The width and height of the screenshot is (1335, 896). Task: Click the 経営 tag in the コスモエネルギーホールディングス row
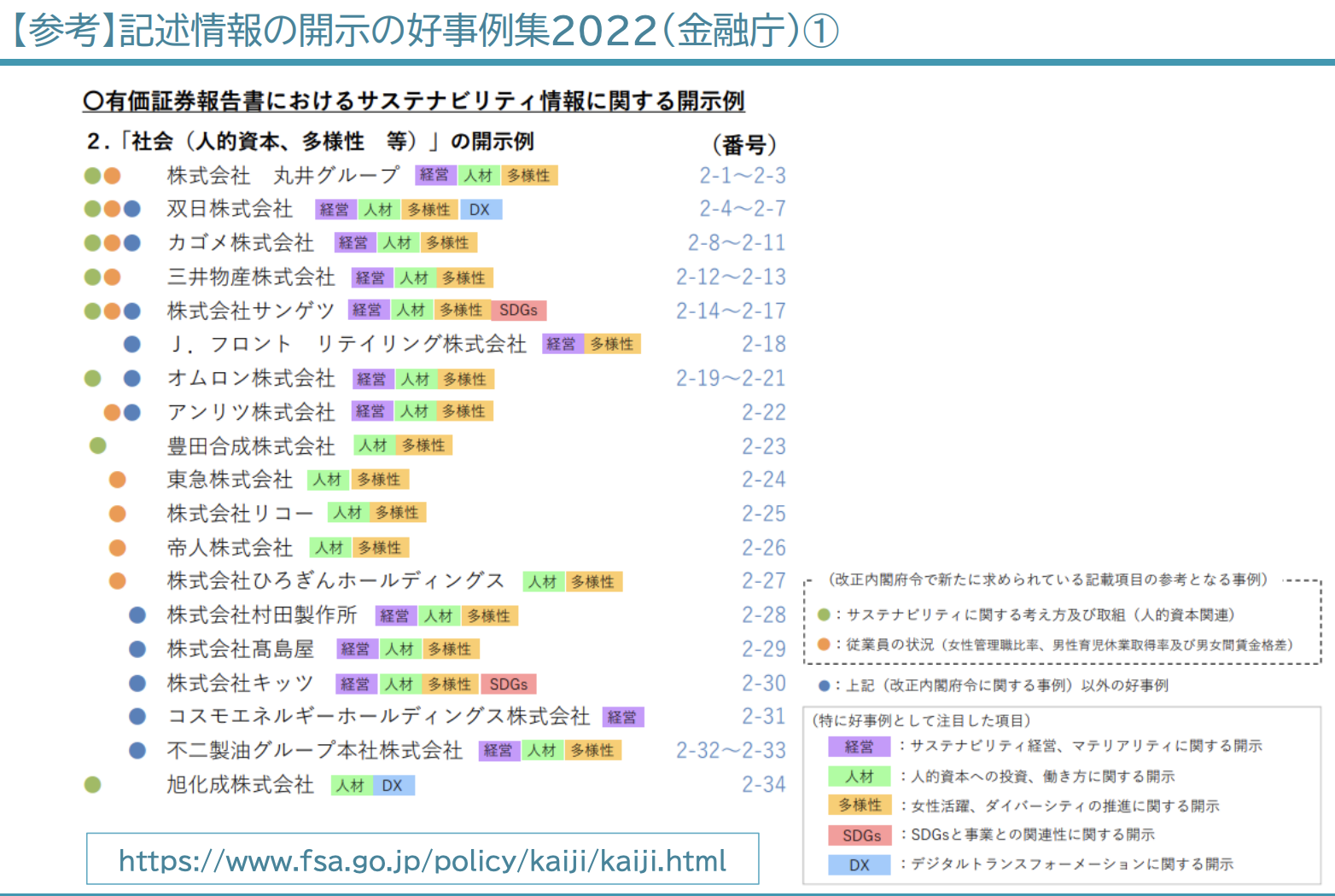[622, 717]
